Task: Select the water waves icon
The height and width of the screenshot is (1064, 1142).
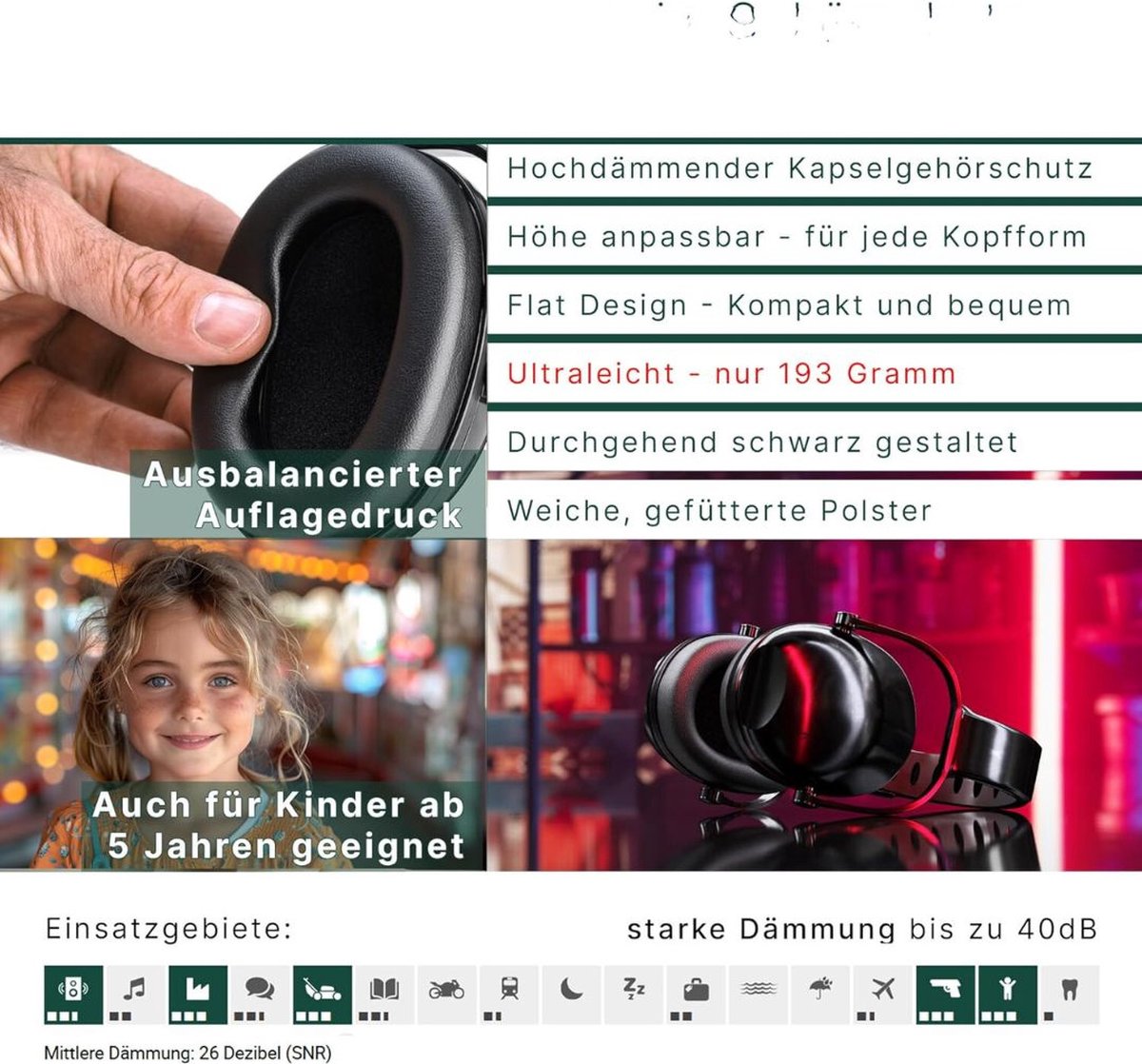Action: pos(758,994)
